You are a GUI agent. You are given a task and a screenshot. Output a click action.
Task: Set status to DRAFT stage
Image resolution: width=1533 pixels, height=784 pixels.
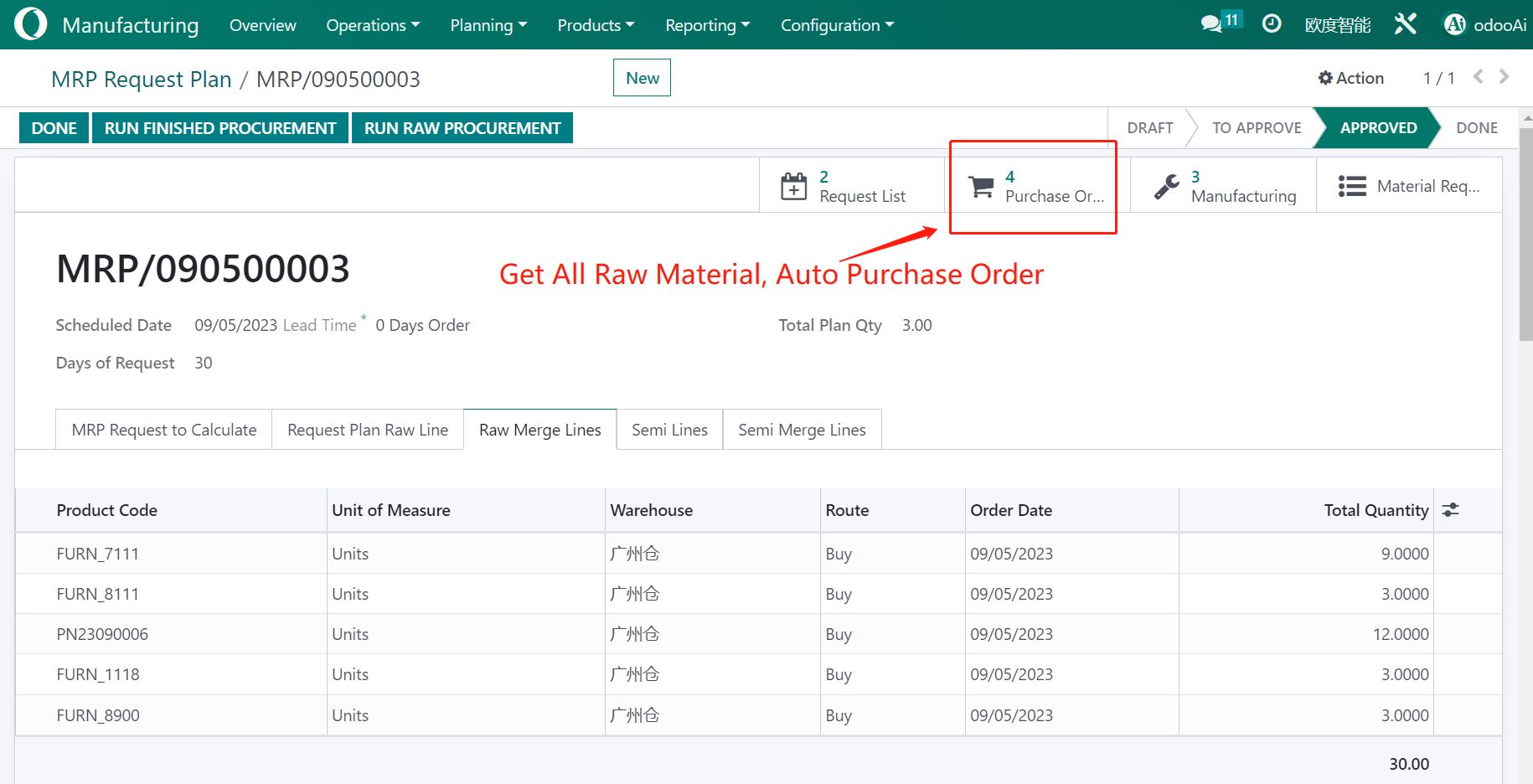coord(1149,128)
